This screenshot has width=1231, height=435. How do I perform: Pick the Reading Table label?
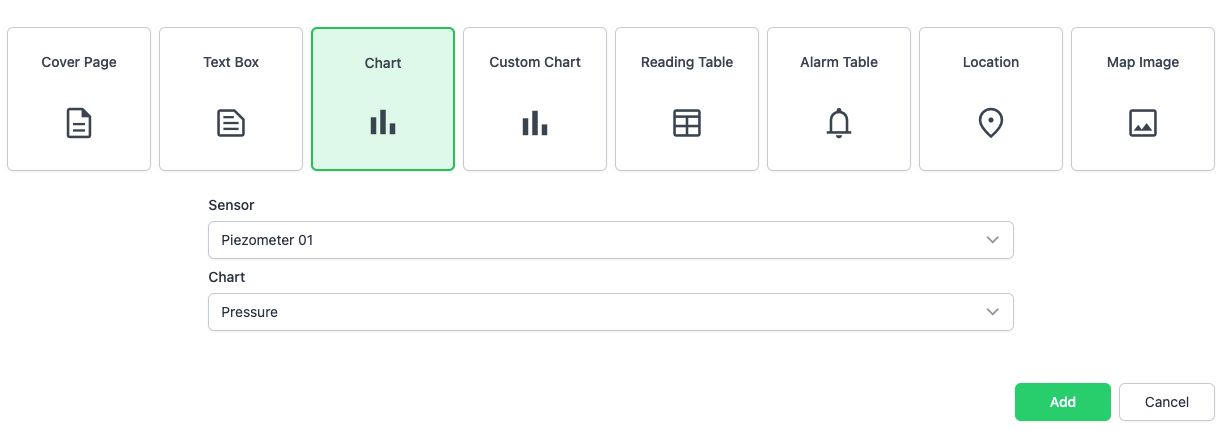click(687, 62)
